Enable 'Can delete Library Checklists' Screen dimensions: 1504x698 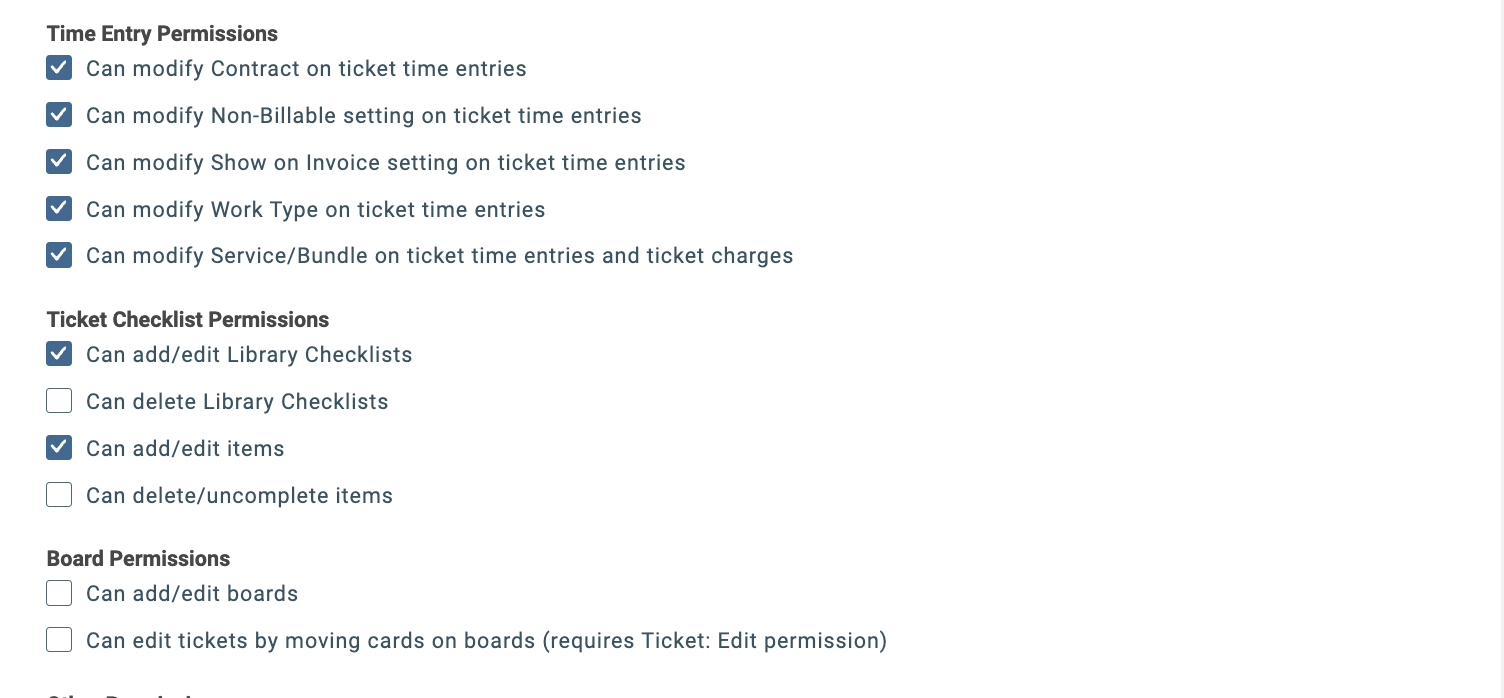tap(59, 400)
